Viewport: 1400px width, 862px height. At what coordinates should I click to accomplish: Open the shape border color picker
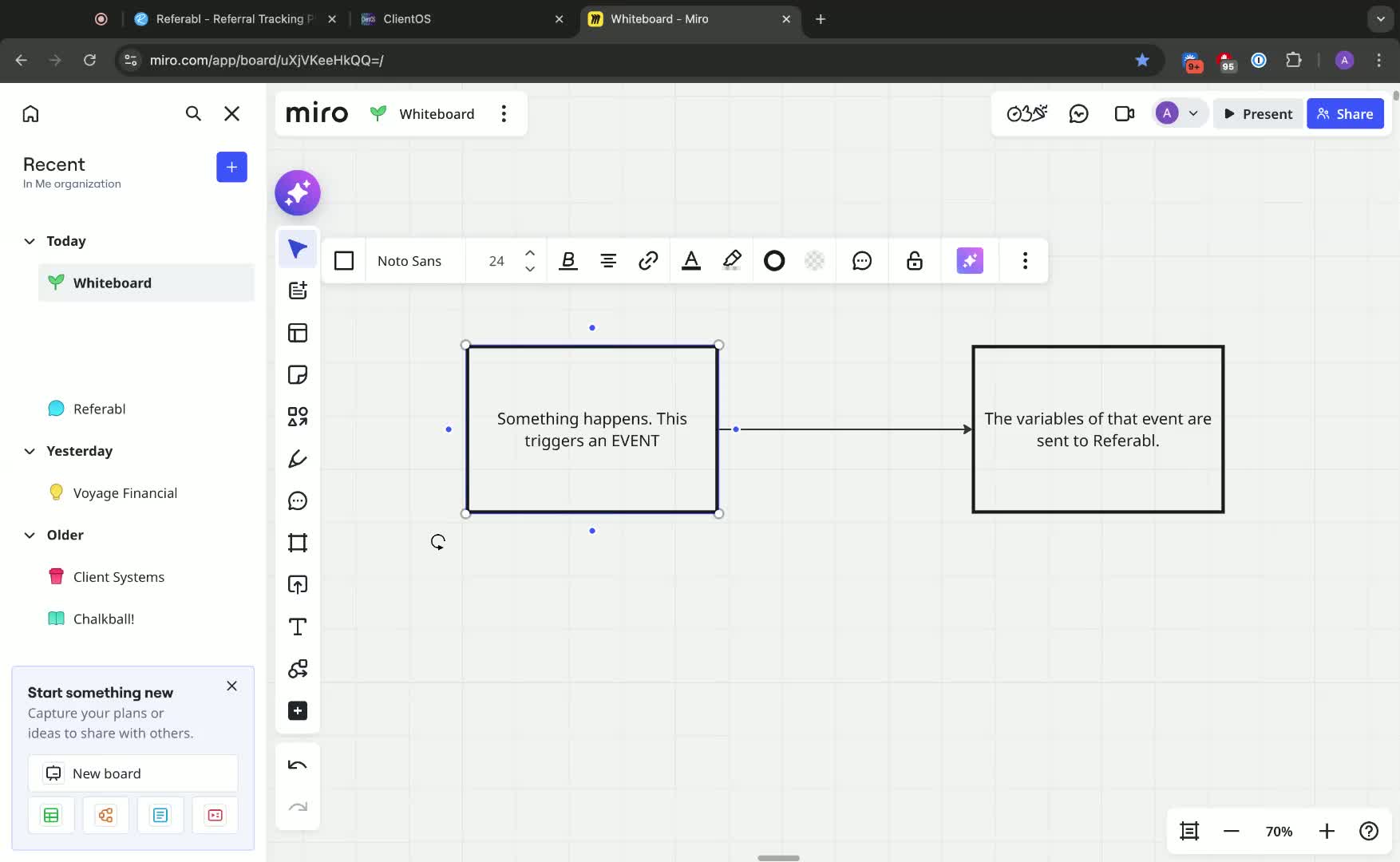pyautogui.click(x=774, y=261)
